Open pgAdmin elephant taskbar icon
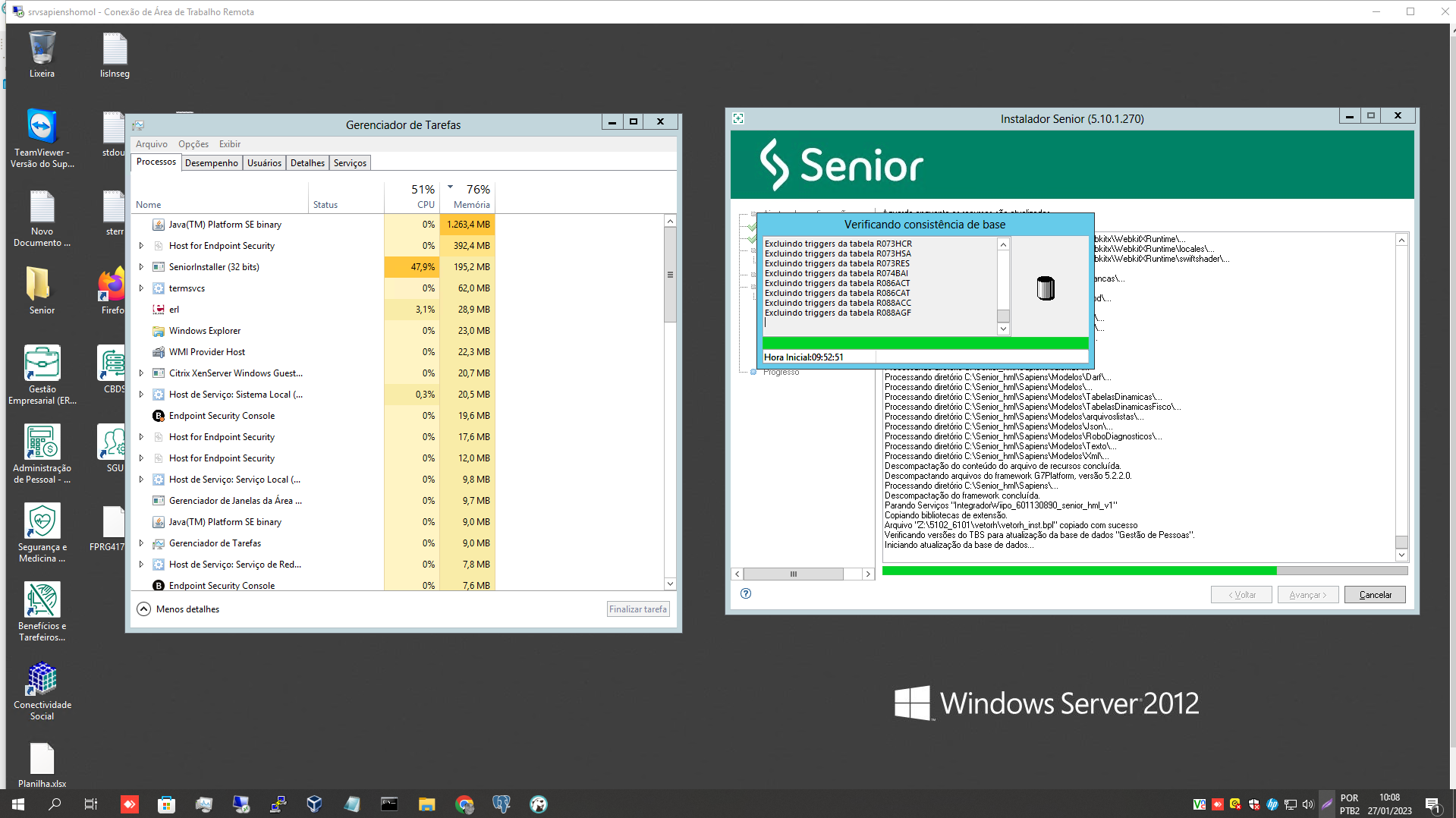The image size is (1456, 818). click(x=501, y=804)
